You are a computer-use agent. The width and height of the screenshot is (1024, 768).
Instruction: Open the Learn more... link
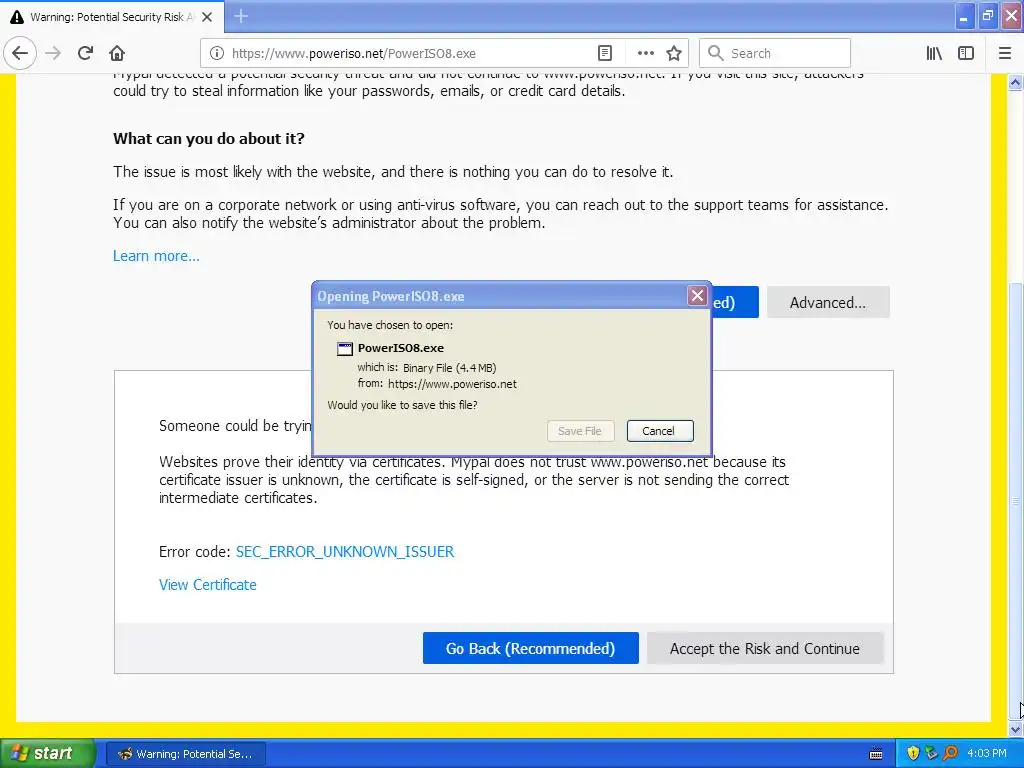click(x=156, y=256)
